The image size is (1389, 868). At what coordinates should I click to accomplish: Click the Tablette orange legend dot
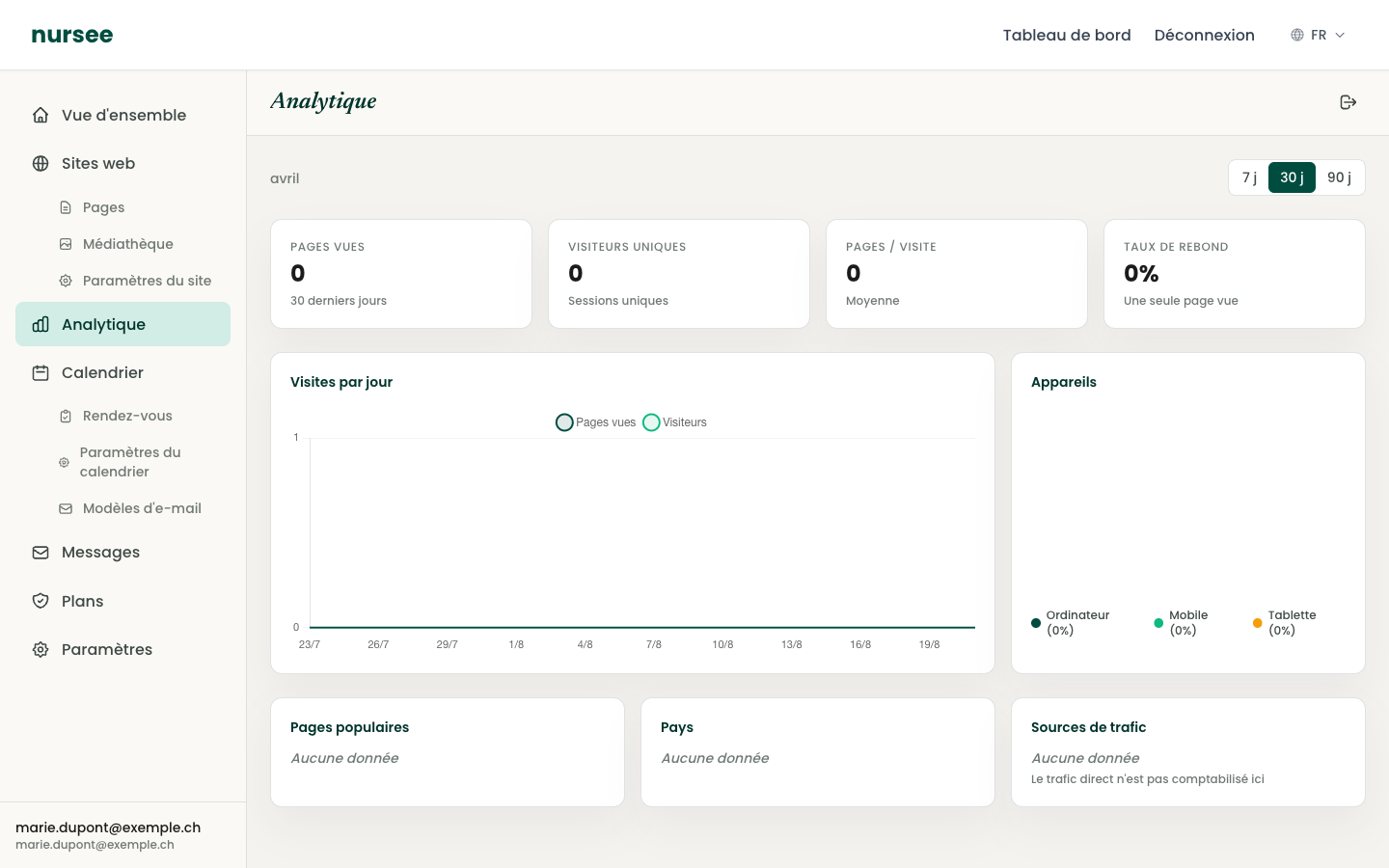click(x=1258, y=623)
